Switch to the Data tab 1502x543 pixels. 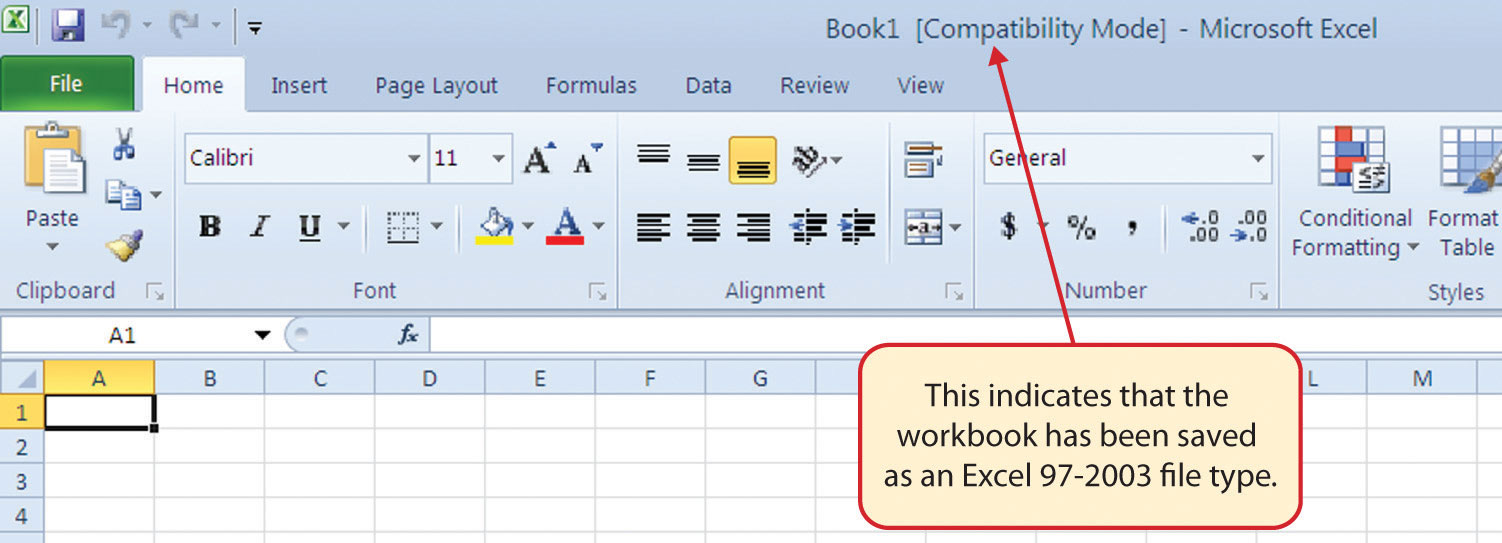click(708, 86)
